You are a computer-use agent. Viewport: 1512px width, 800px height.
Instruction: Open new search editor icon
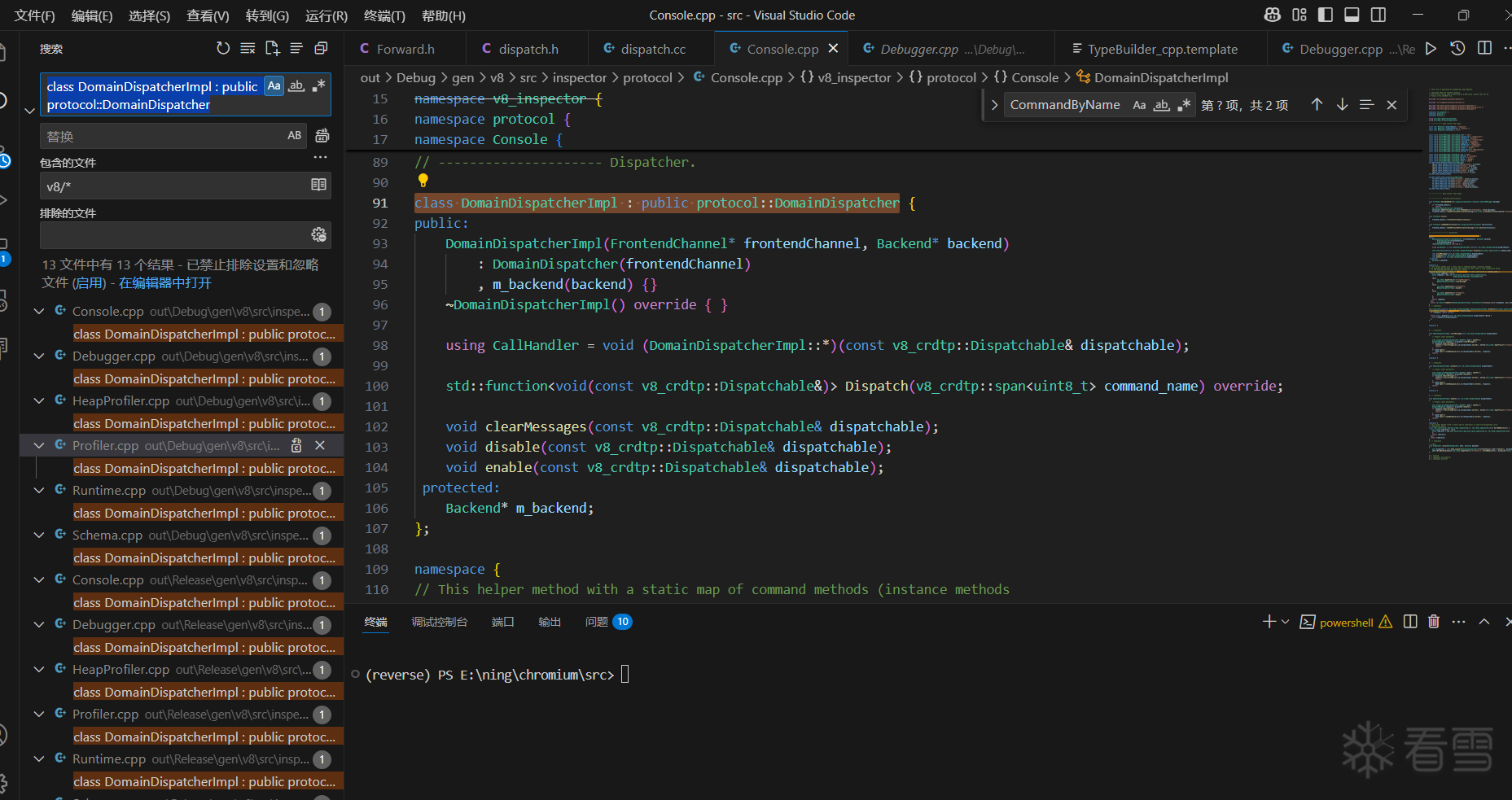(272, 49)
